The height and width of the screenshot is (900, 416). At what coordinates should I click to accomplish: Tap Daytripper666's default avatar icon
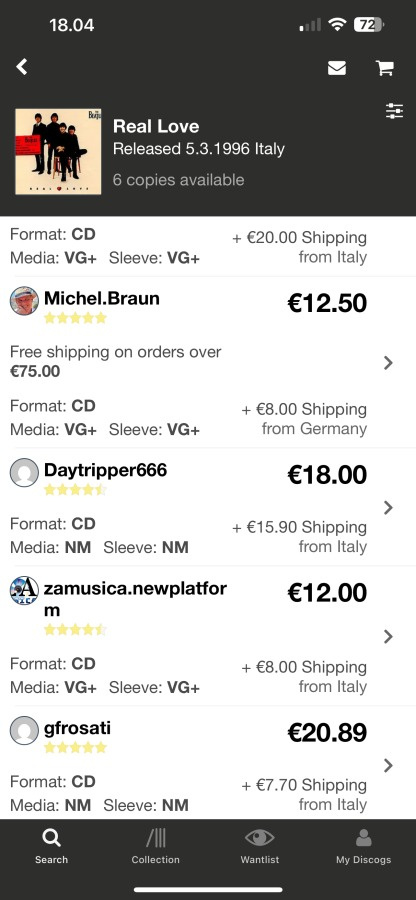point(25,473)
